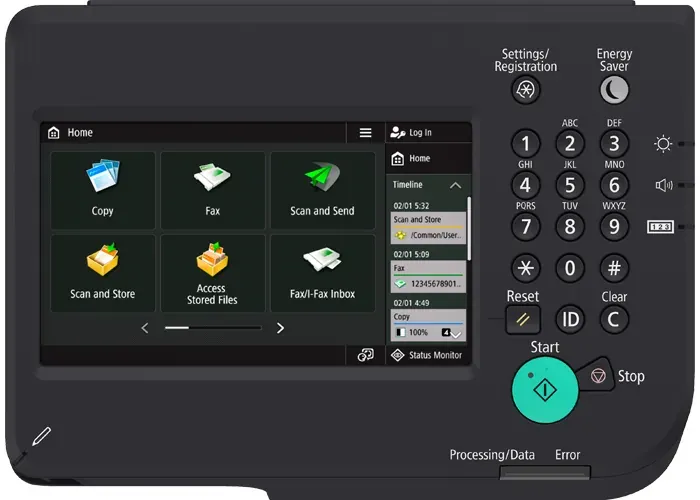The image size is (700, 500).
Task: Select the Copy 100% timeline entry
Action: [x=428, y=325]
